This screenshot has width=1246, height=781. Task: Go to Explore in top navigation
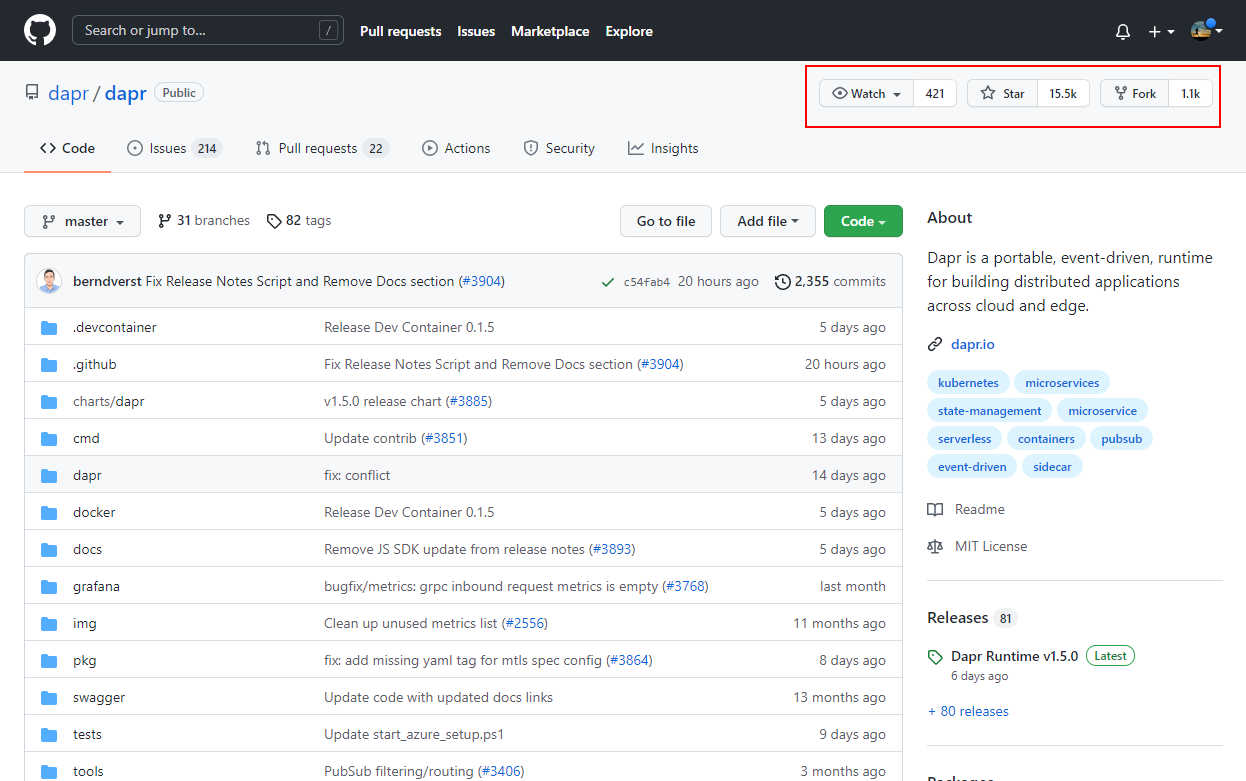(x=629, y=31)
